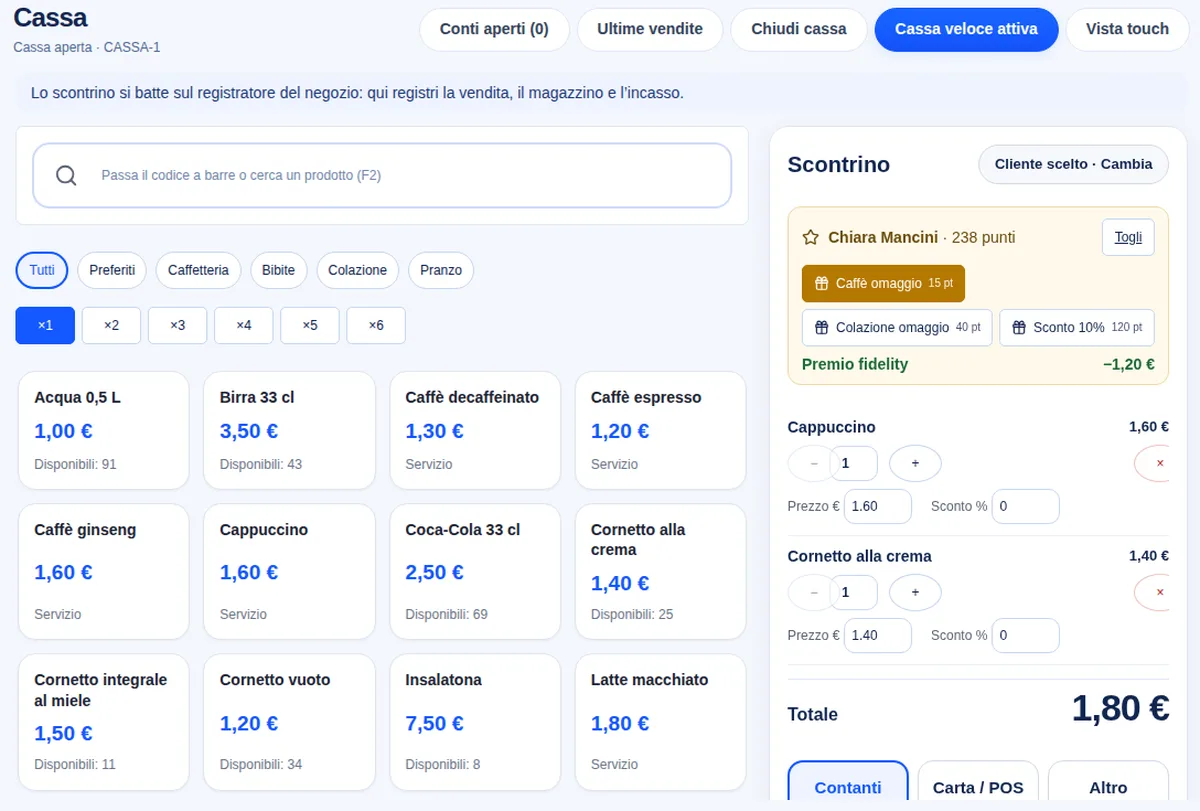Click the Cornetto alla crema quantity field
Viewport: 1200px width, 811px height.
click(x=854, y=593)
